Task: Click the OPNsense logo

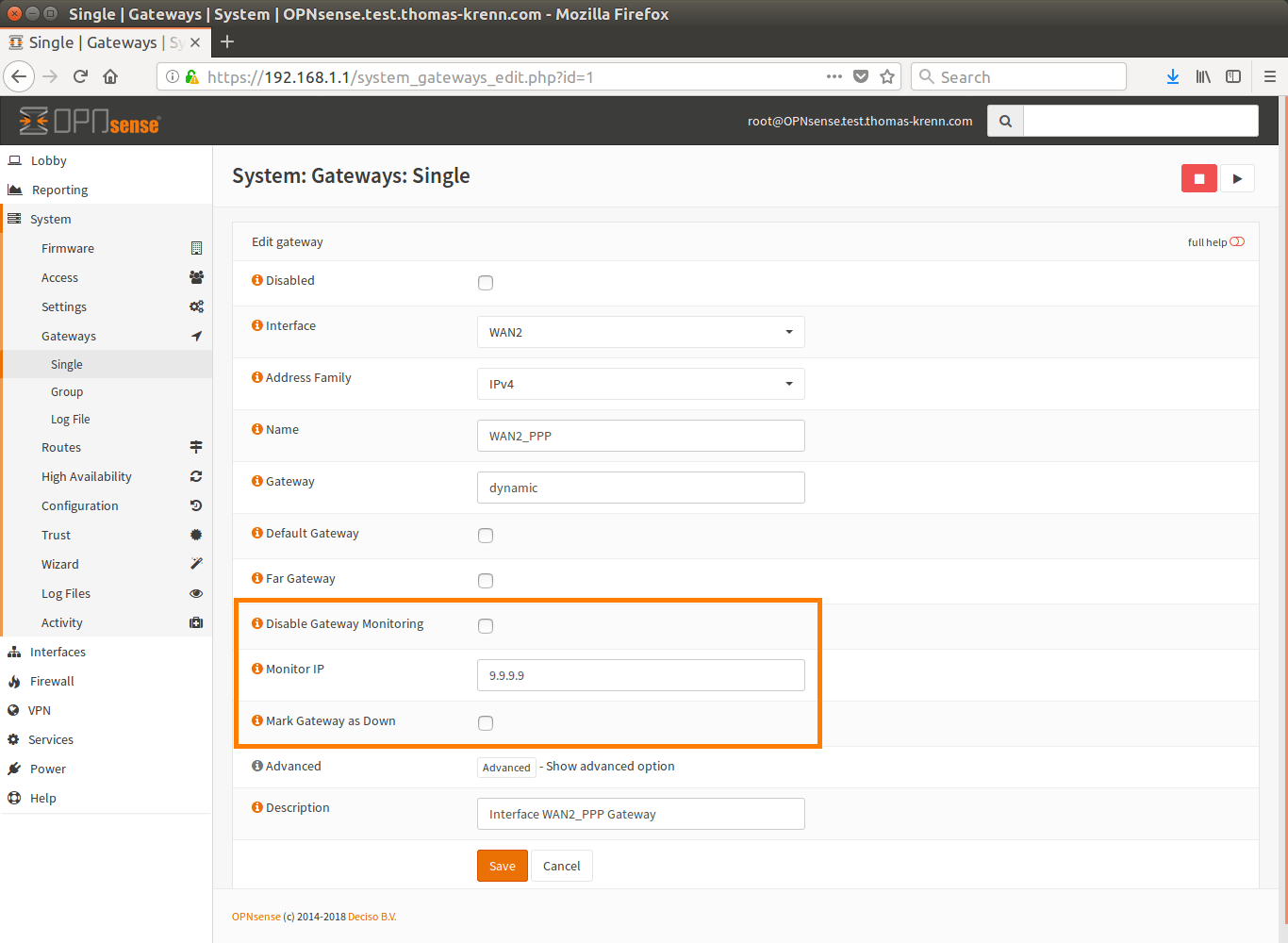Action: pos(91,121)
